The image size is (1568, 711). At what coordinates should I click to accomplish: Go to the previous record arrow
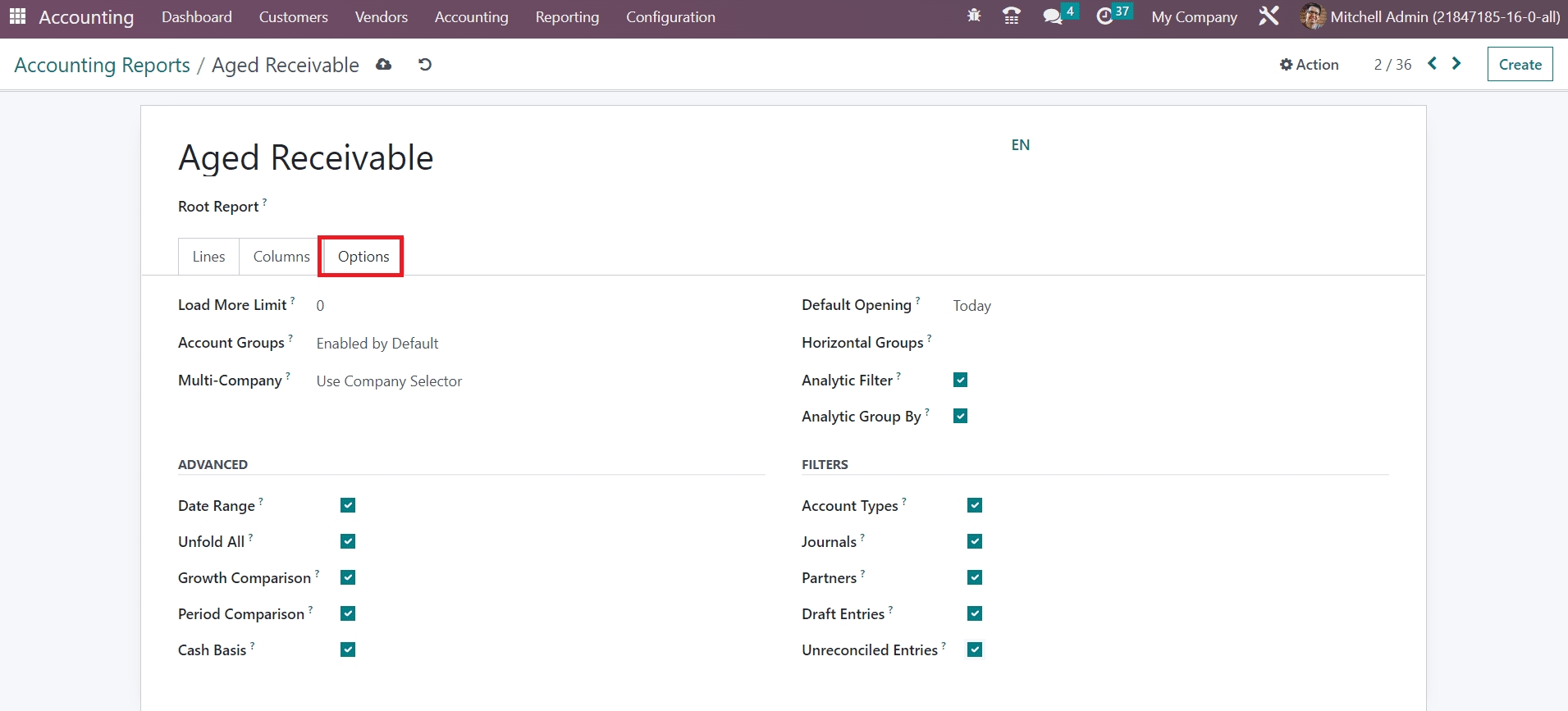[1432, 64]
